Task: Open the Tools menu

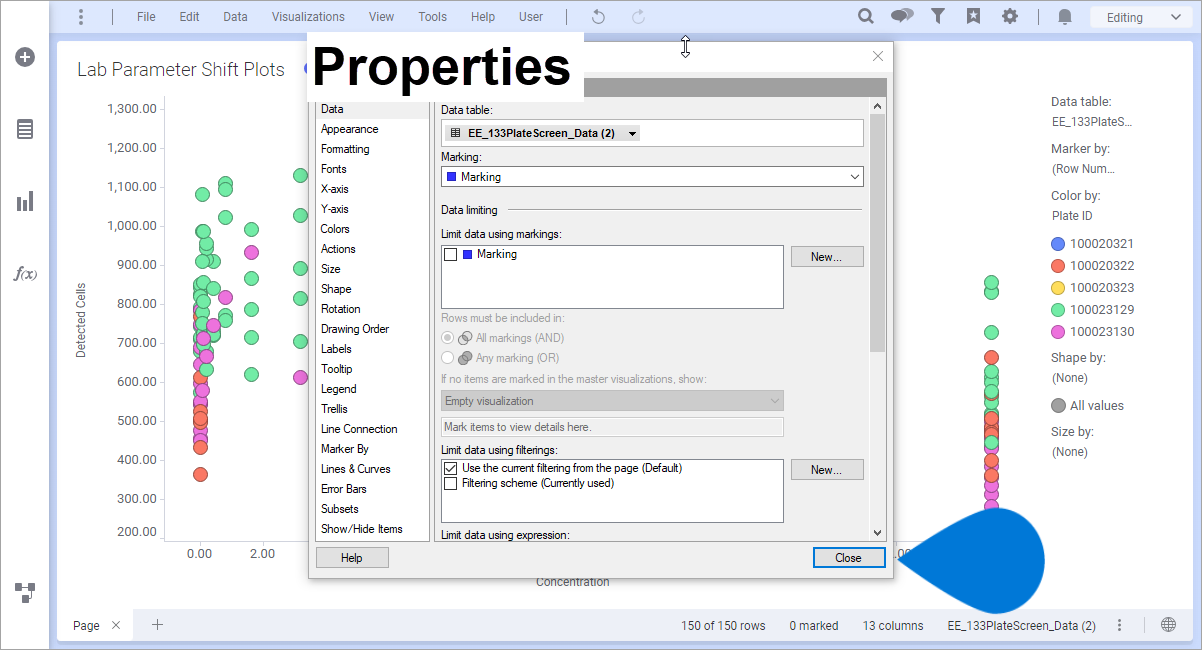Action: pos(433,17)
